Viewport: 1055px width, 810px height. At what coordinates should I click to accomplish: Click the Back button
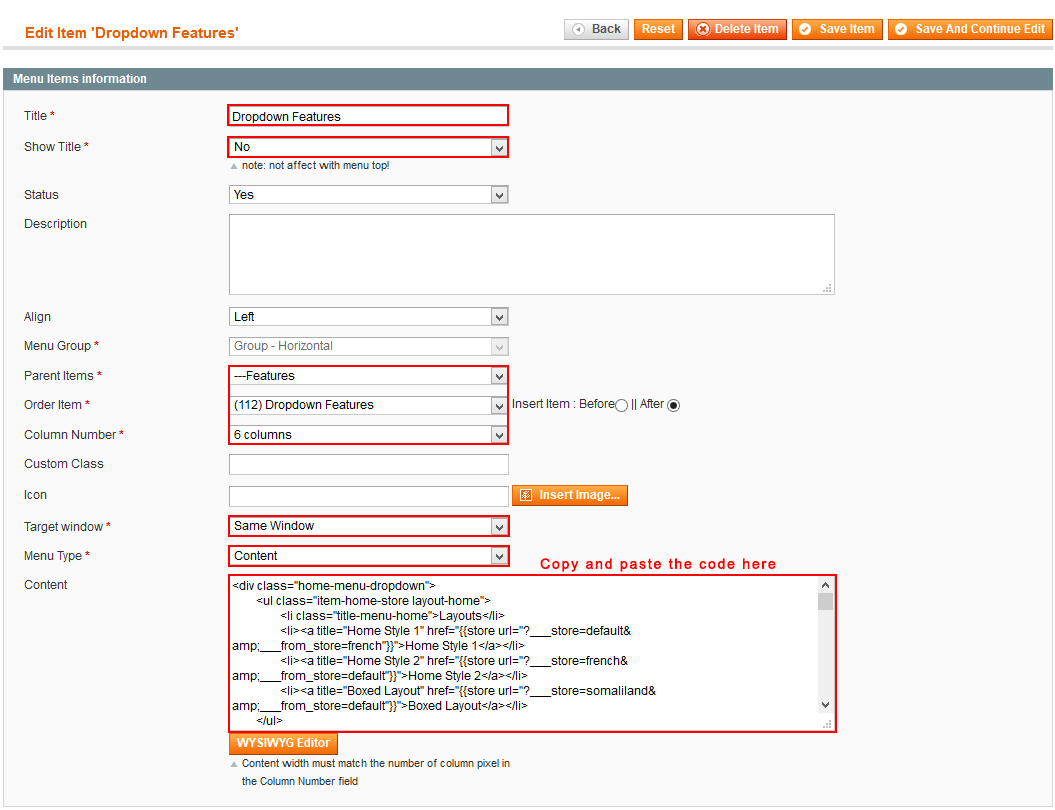596,29
